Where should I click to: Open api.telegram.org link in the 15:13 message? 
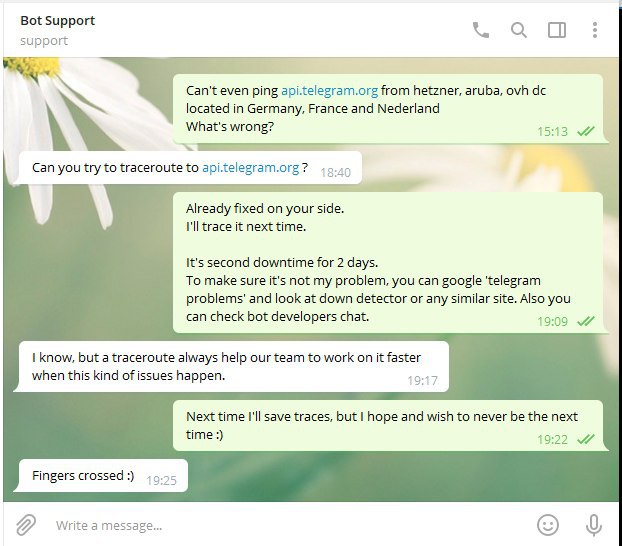pyautogui.click(x=329, y=90)
